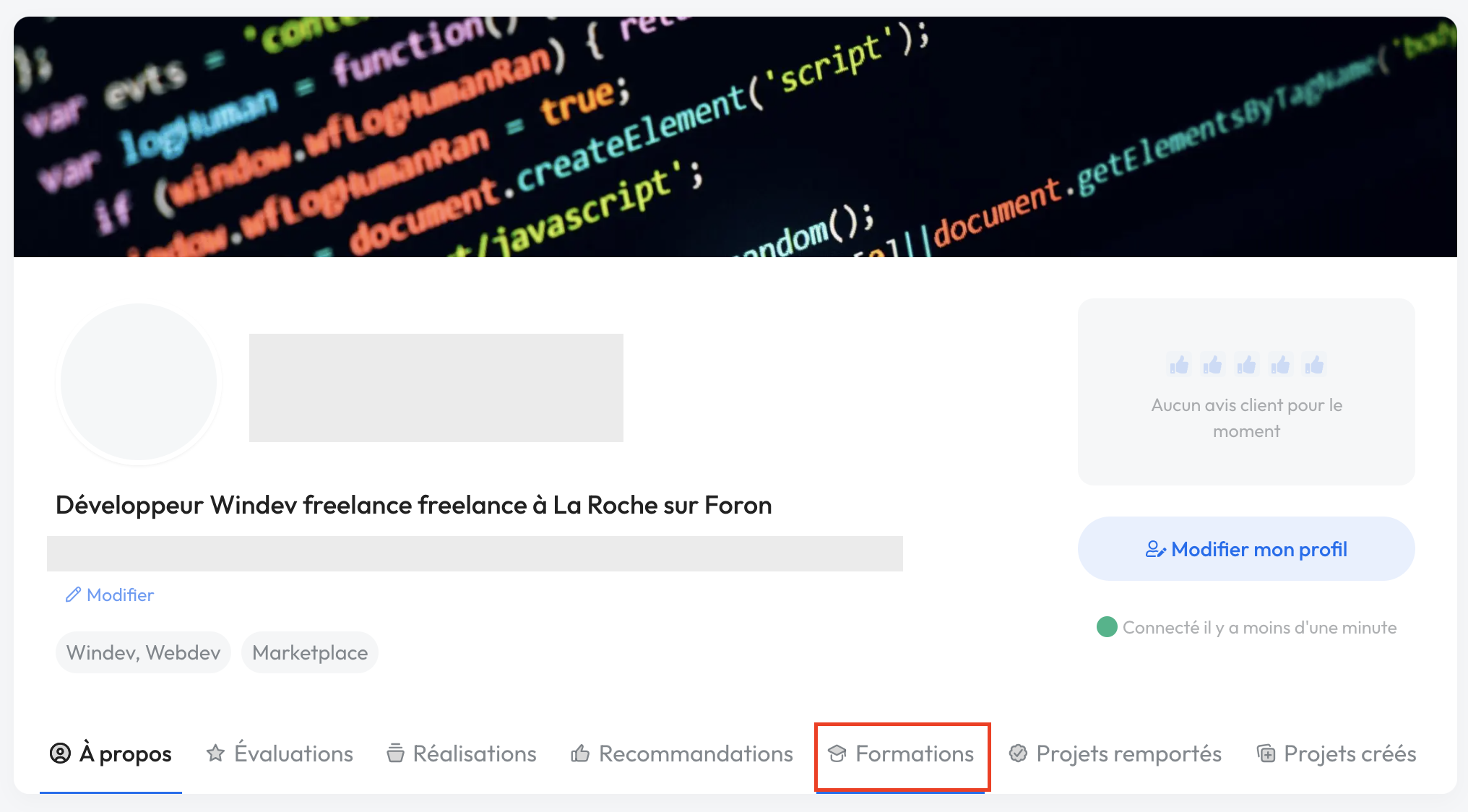Click the circular profile avatar placeholder

[139, 382]
